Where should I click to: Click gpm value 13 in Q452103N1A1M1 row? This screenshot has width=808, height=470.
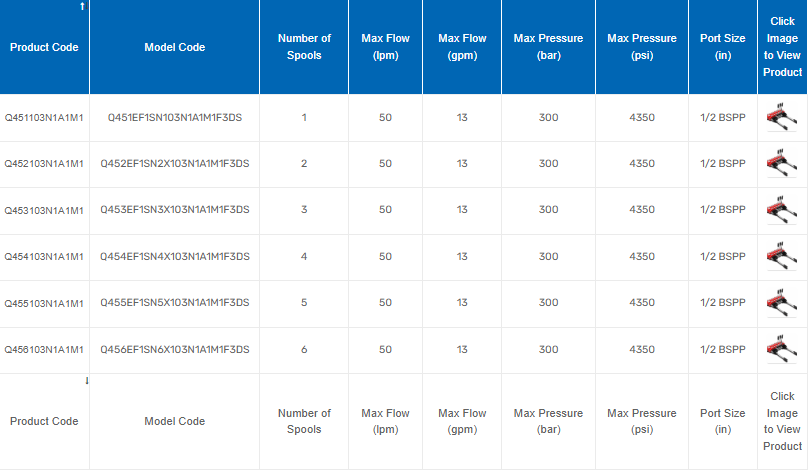tap(462, 163)
